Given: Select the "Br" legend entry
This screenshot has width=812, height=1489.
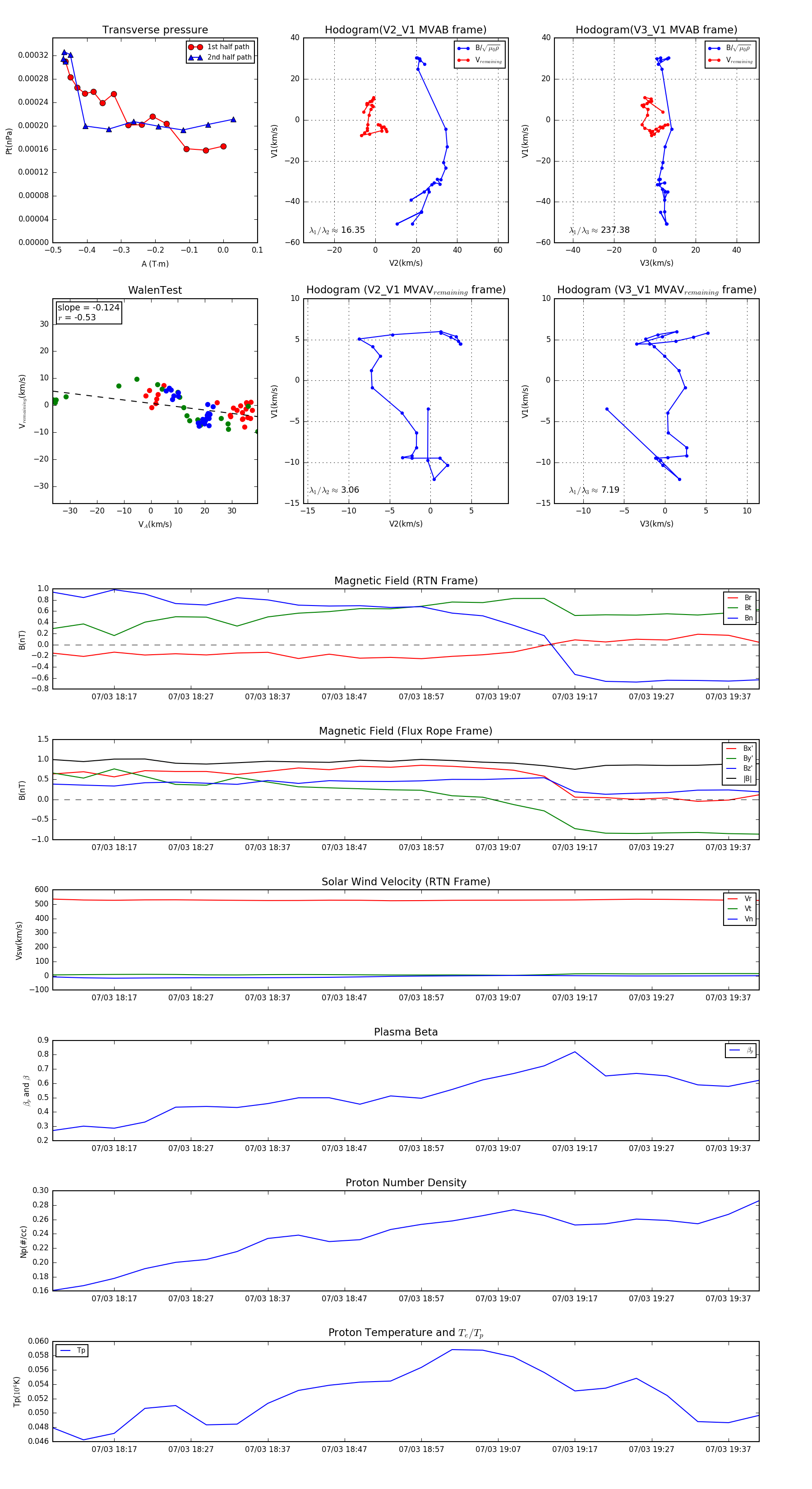Looking at the screenshot, I should pyautogui.click(x=740, y=598).
